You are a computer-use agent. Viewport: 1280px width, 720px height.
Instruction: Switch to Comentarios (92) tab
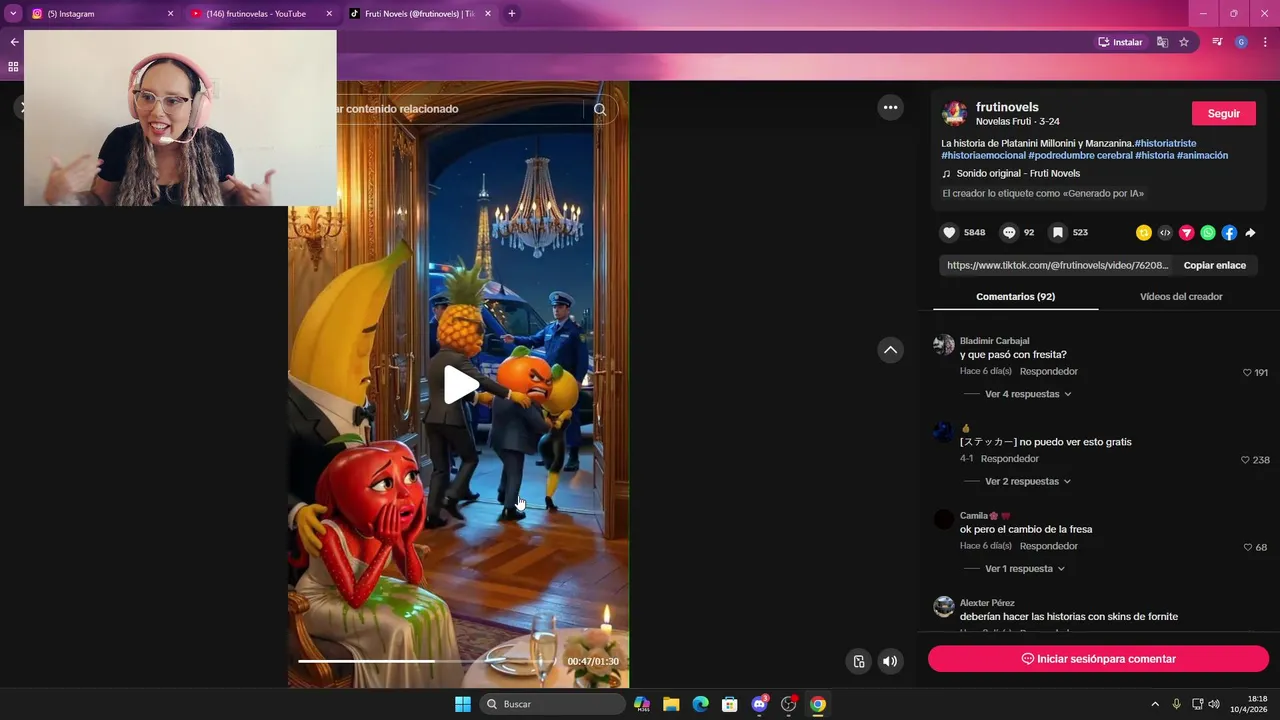pos(1015,296)
